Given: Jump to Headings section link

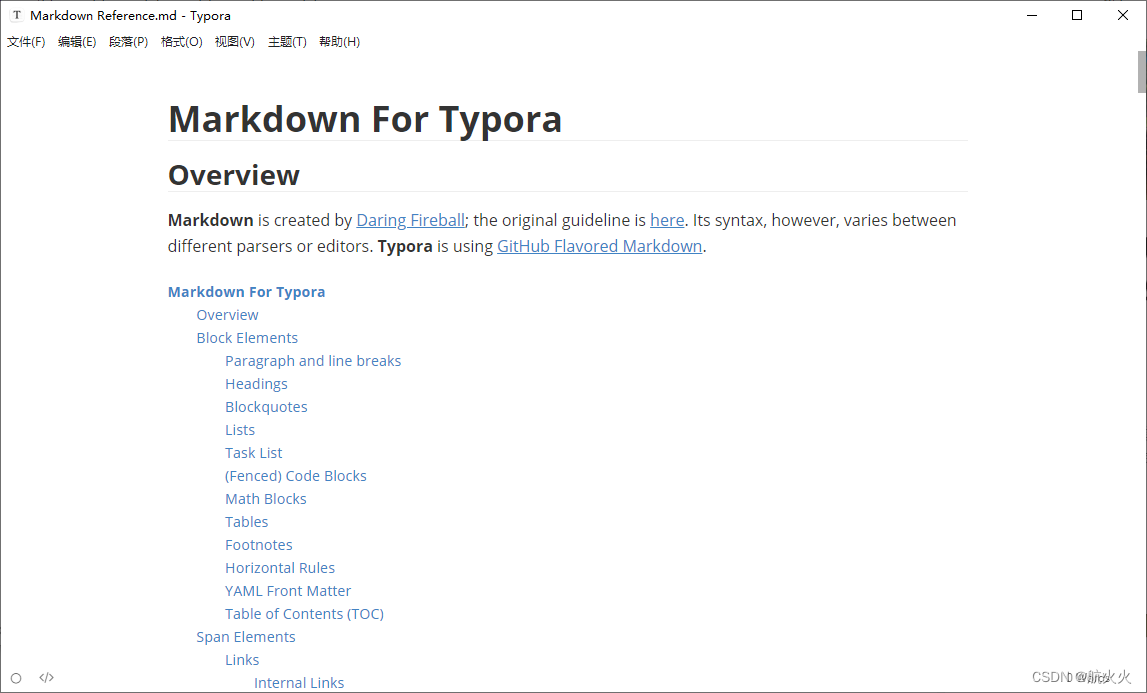Looking at the screenshot, I should (256, 384).
